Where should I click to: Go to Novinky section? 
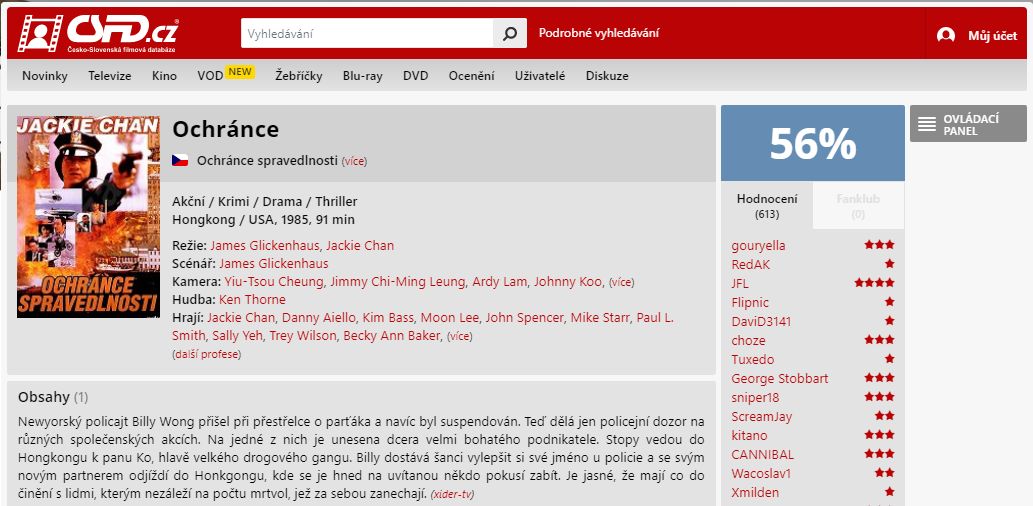pyautogui.click(x=45, y=76)
